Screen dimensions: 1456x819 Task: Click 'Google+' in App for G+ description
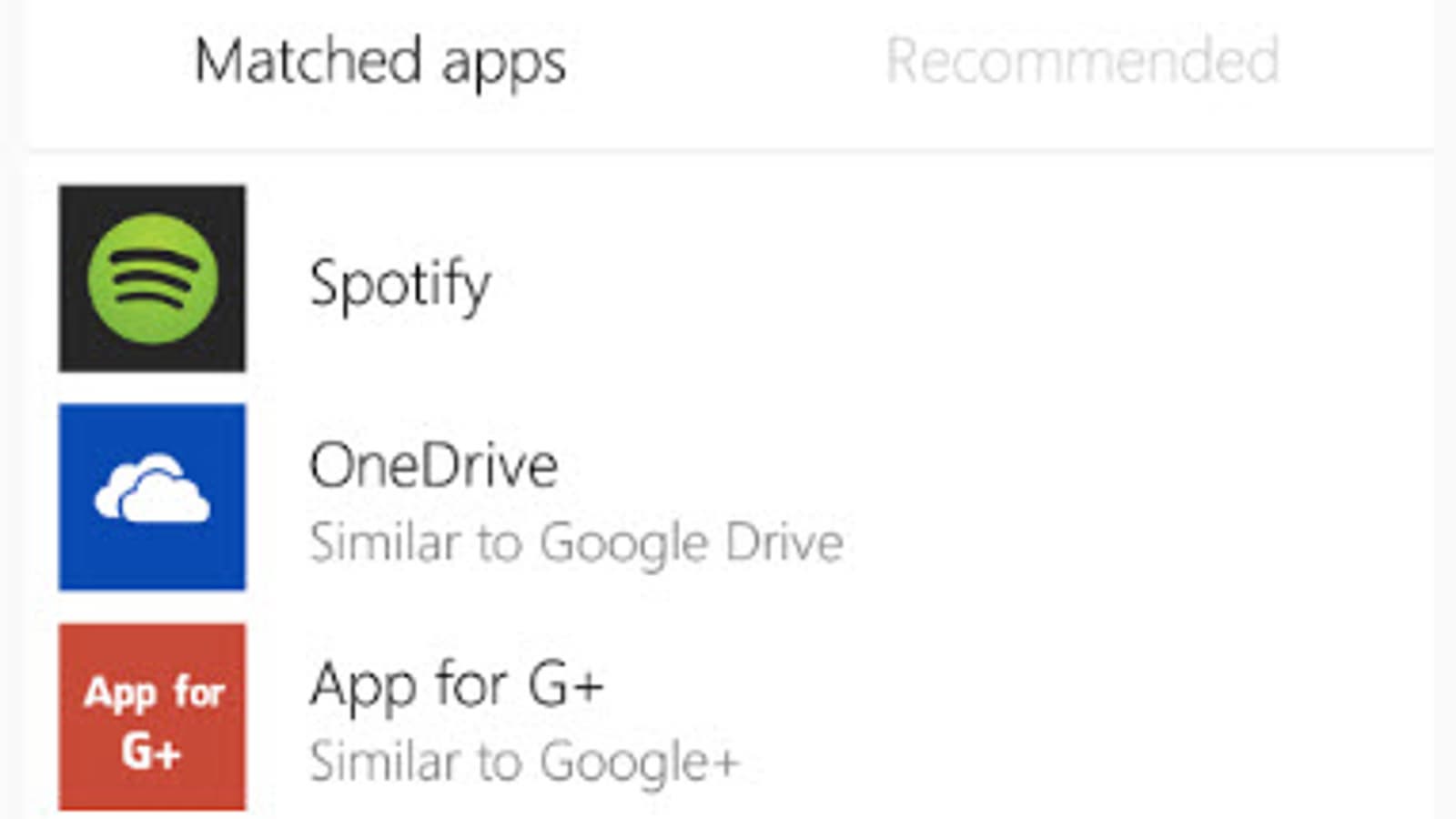point(639,762)
